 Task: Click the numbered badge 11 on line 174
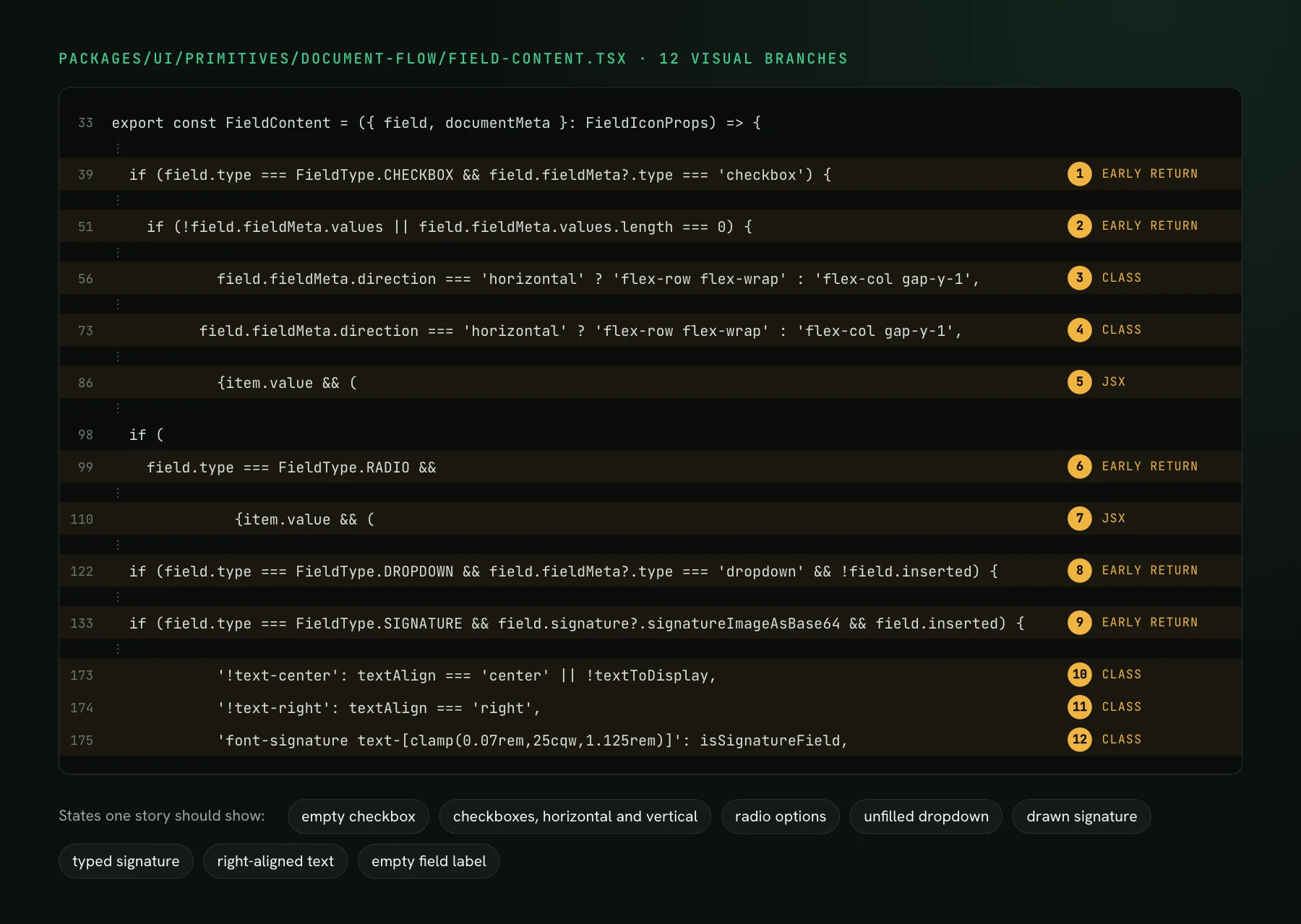point(1079,707)
